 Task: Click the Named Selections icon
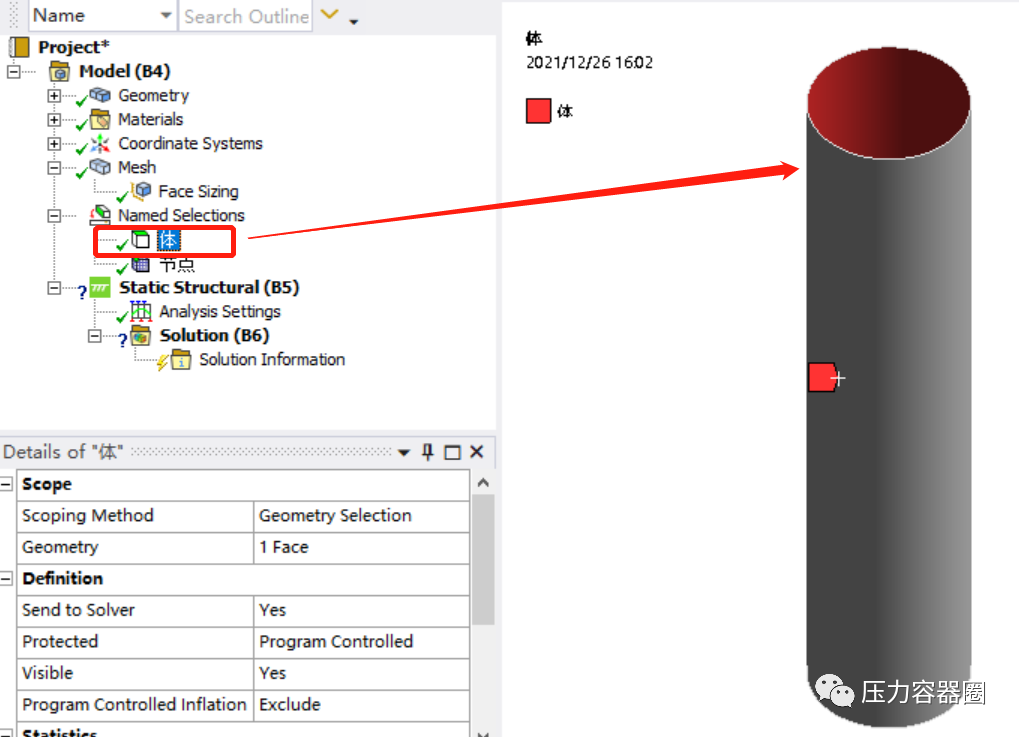[x=100, y=215]
